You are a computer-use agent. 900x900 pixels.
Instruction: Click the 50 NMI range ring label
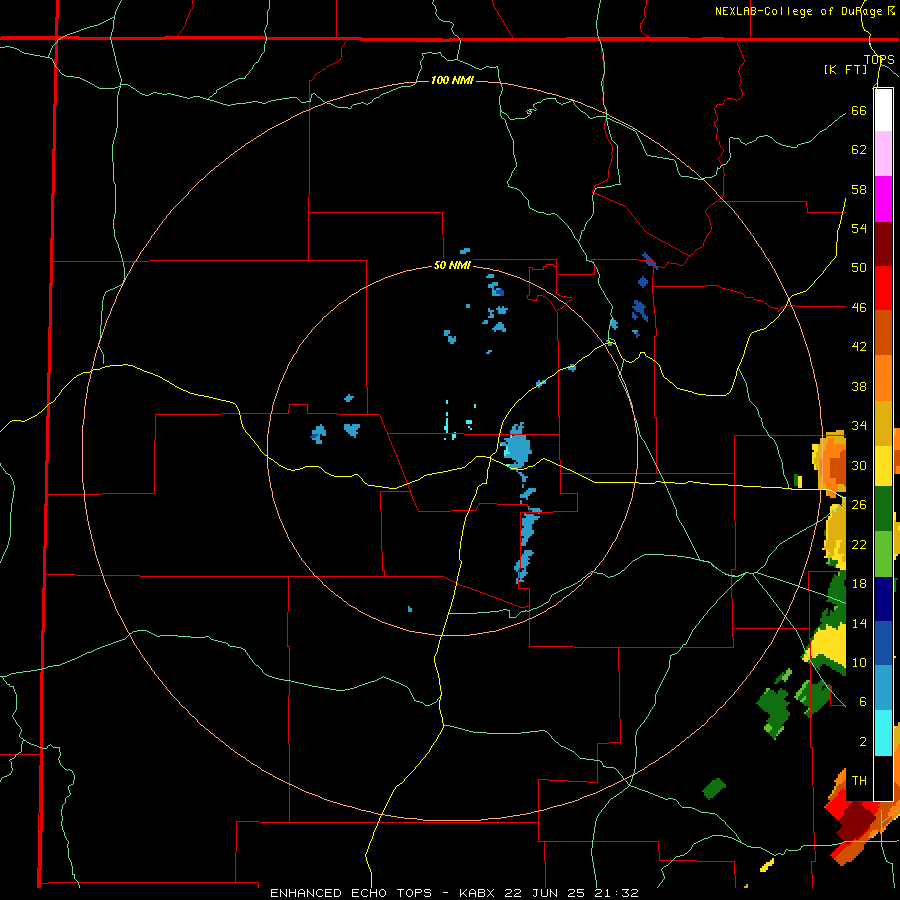click(x=452, y=265)
